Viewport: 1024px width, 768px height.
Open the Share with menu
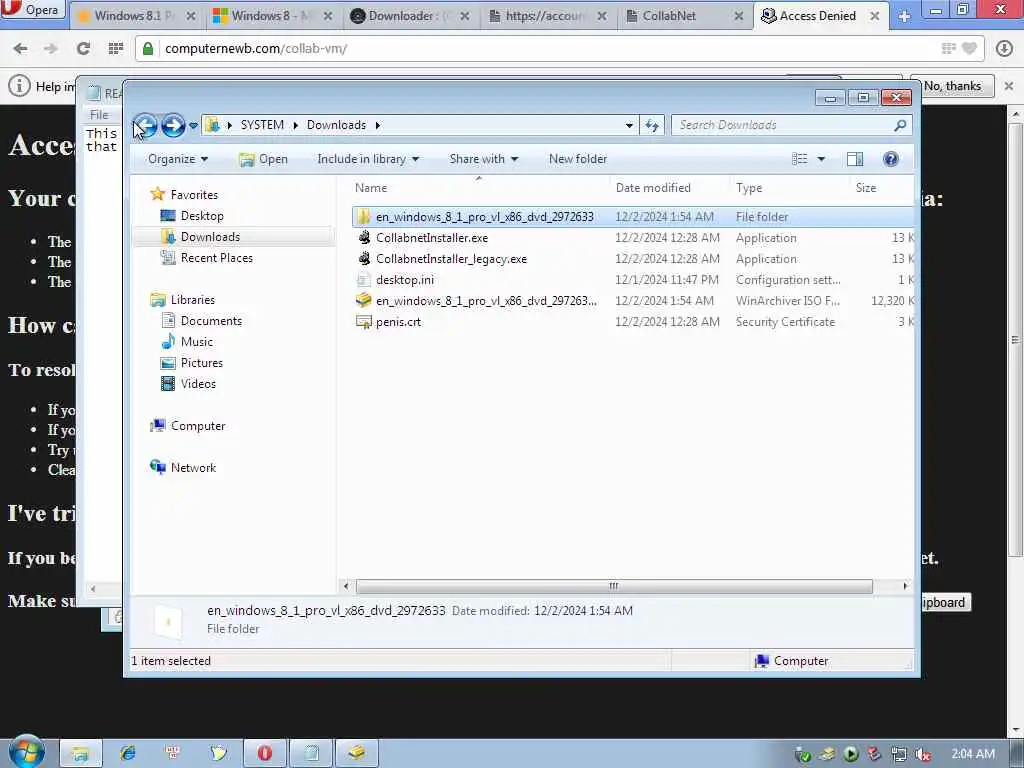click(x=483, y=159)
